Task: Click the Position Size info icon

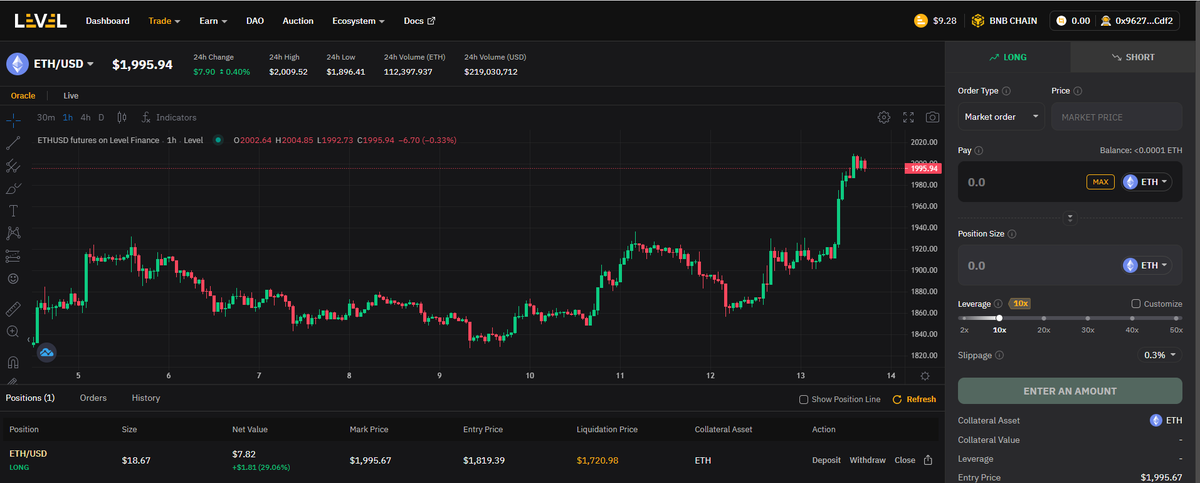Action: (x=1012, y=234)
